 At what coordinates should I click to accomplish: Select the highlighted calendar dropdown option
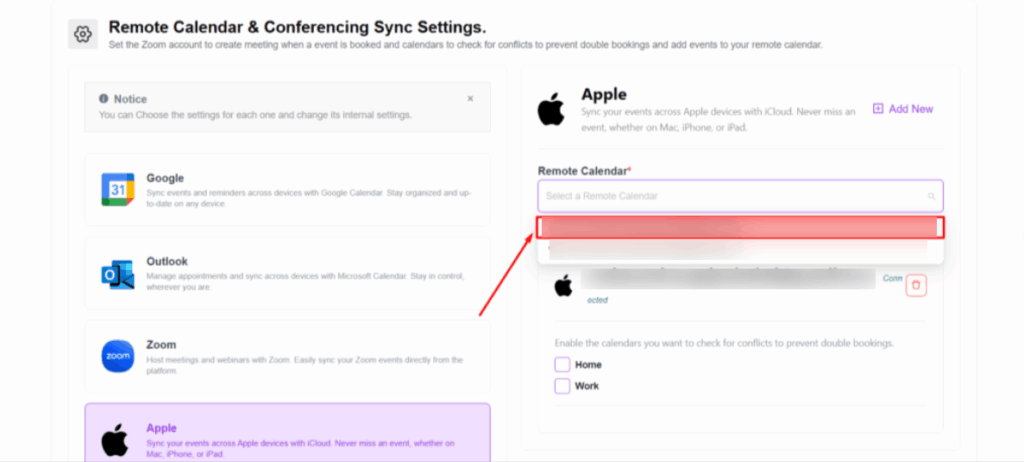tap(740, 228)
